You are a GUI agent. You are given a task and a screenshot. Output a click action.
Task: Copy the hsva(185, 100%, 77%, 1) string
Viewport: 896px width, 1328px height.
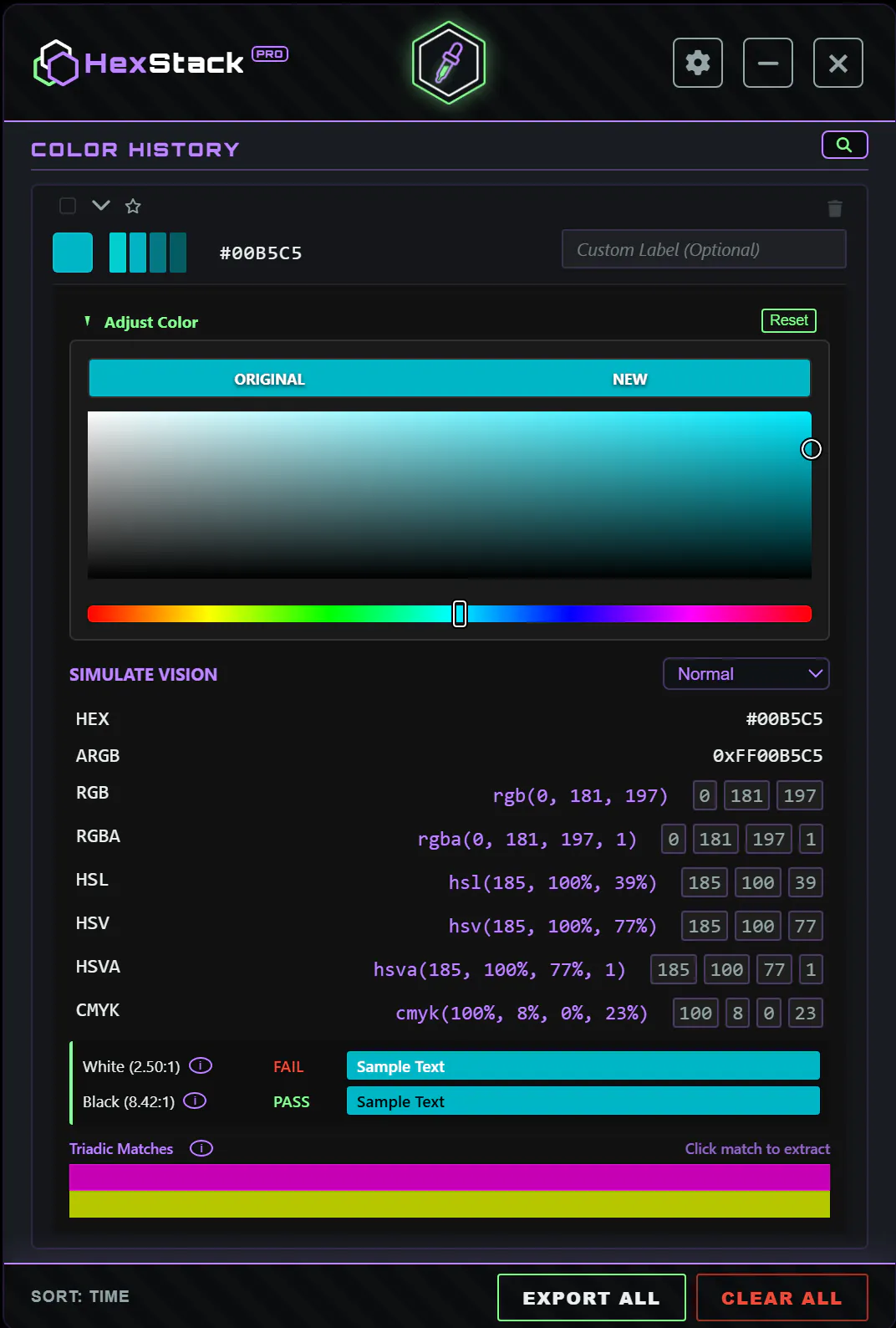499,969
